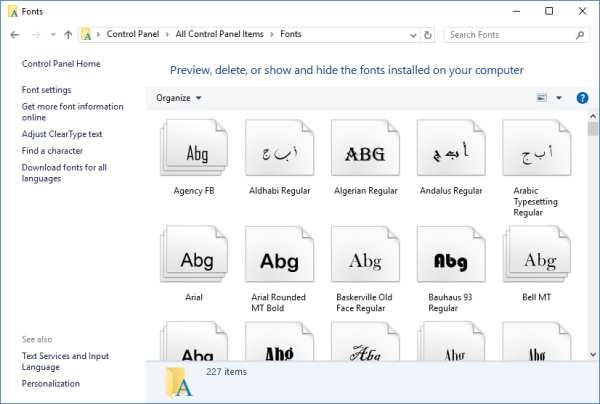Open the Organize dropdown menu
600x404 pixels.
178,98
